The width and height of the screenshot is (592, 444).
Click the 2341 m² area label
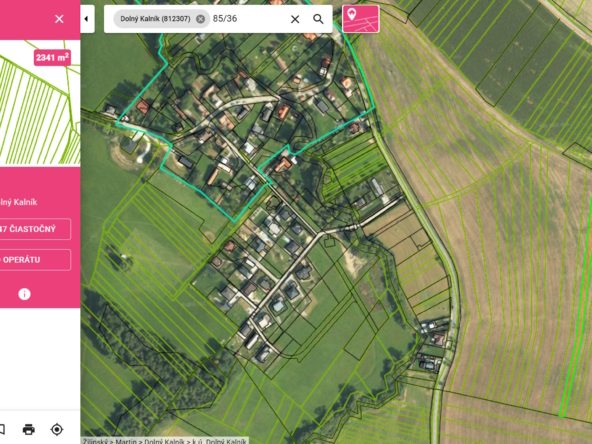(x=52, y=58)
